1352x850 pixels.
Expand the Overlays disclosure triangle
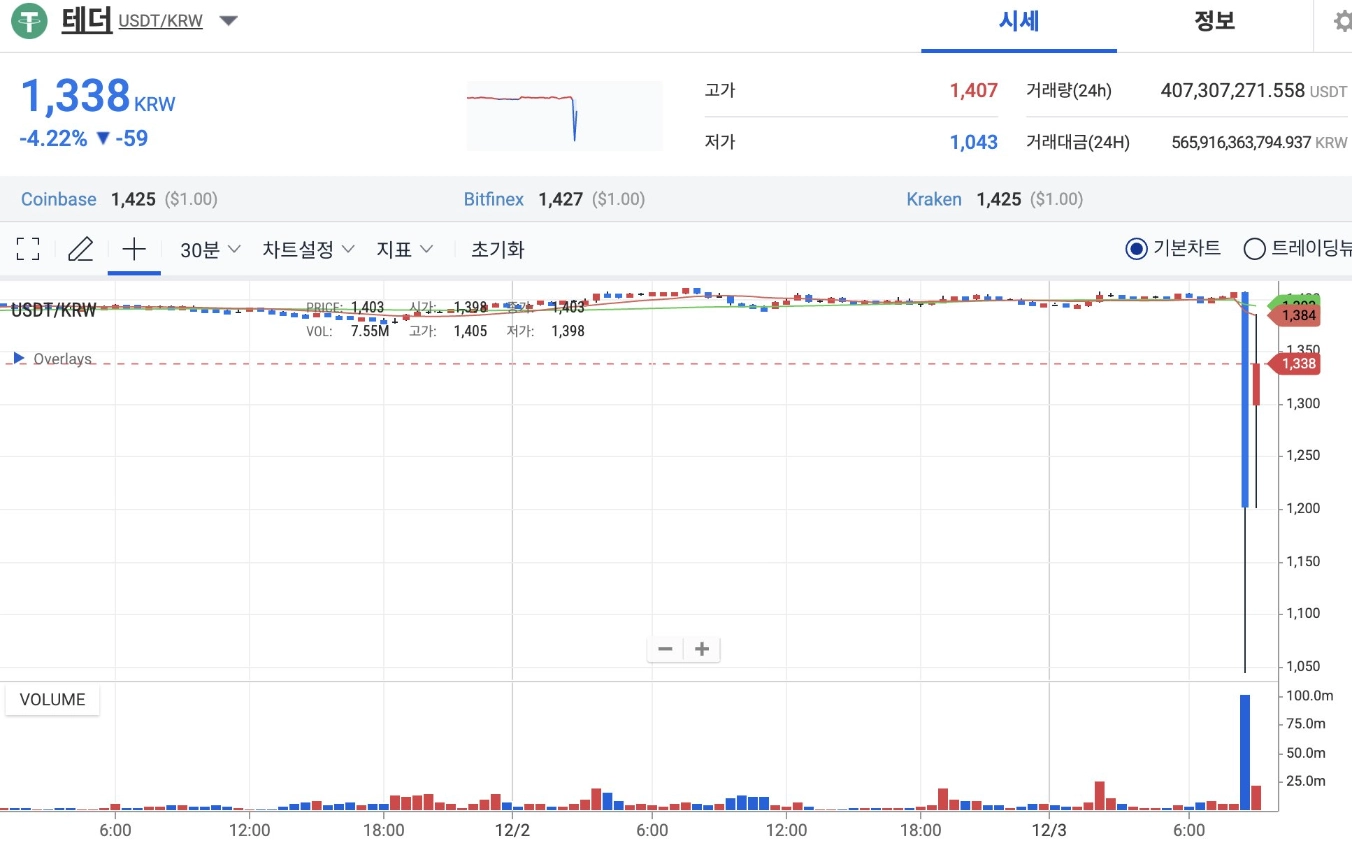click(19, 358)
